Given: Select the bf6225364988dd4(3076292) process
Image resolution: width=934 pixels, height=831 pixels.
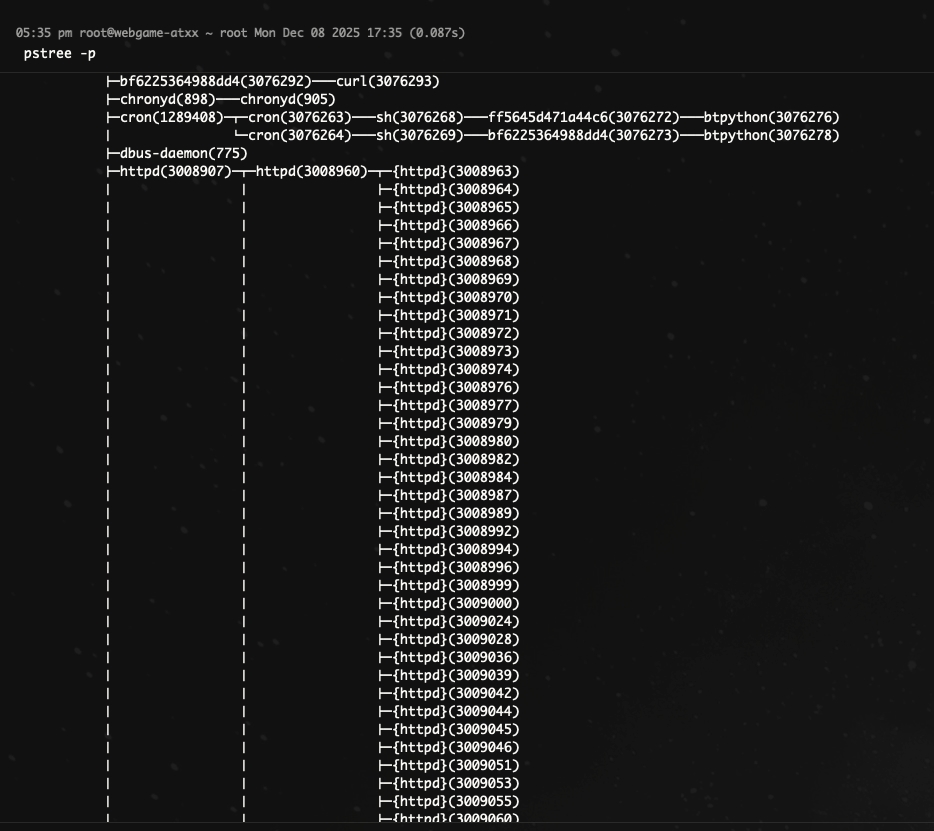Looking at the screenshot, I should coord(215,81).
